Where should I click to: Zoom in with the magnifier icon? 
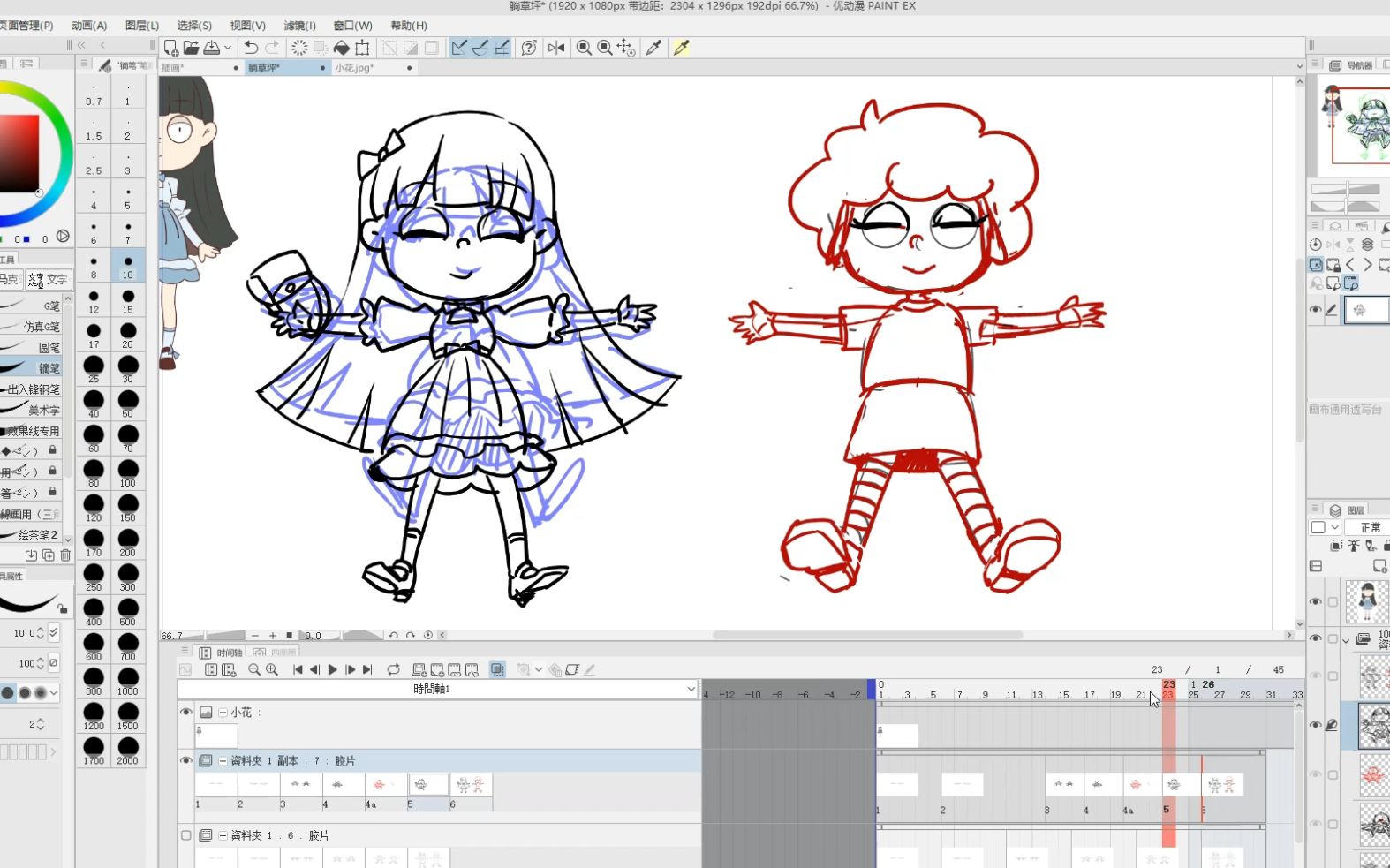pyautogui.click(x=584, y=48)
